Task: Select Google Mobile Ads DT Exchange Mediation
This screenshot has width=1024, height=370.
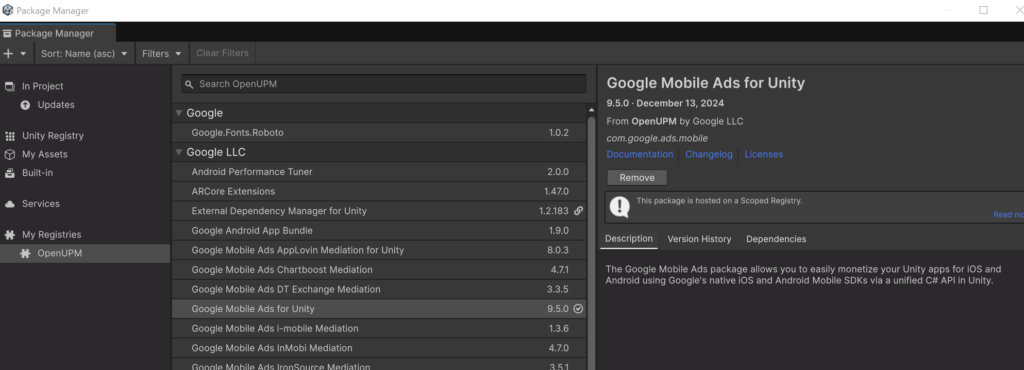Action: tap(379, 289)
